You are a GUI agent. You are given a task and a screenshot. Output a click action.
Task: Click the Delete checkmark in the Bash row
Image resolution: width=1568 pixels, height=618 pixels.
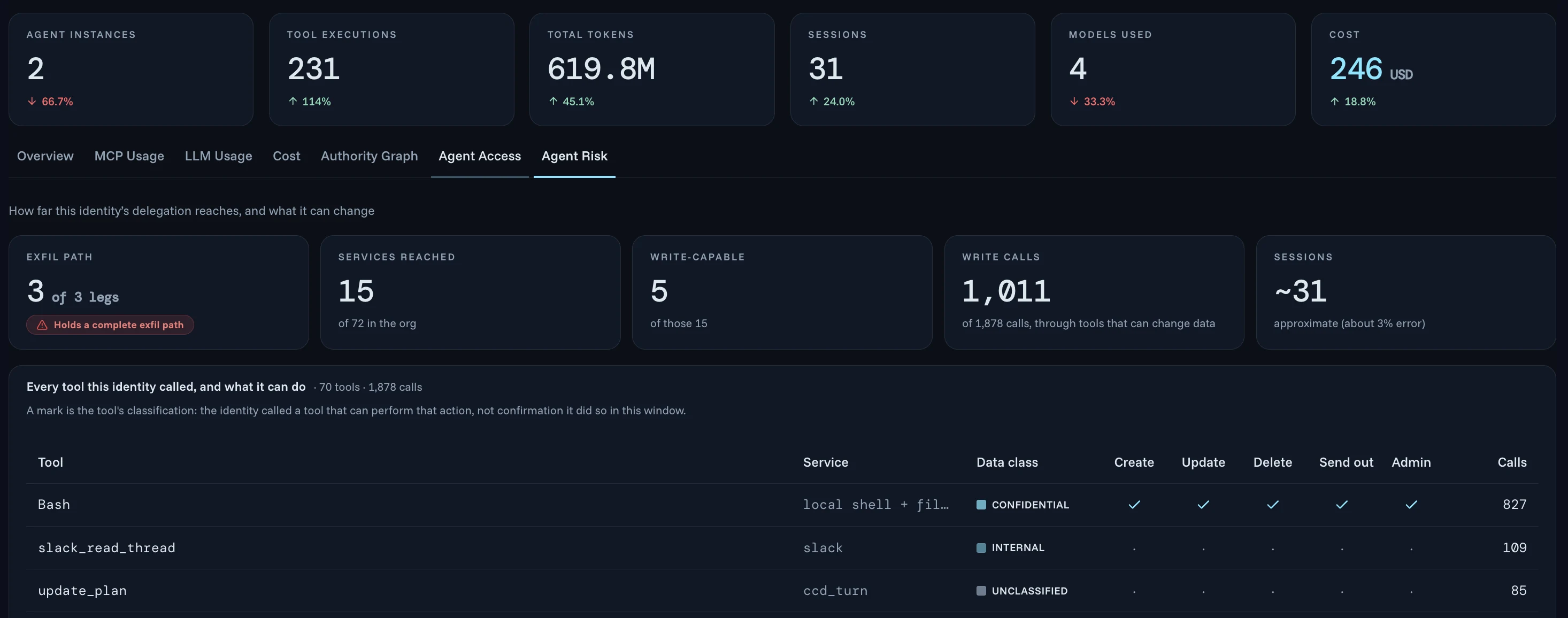pos(1273,504)
